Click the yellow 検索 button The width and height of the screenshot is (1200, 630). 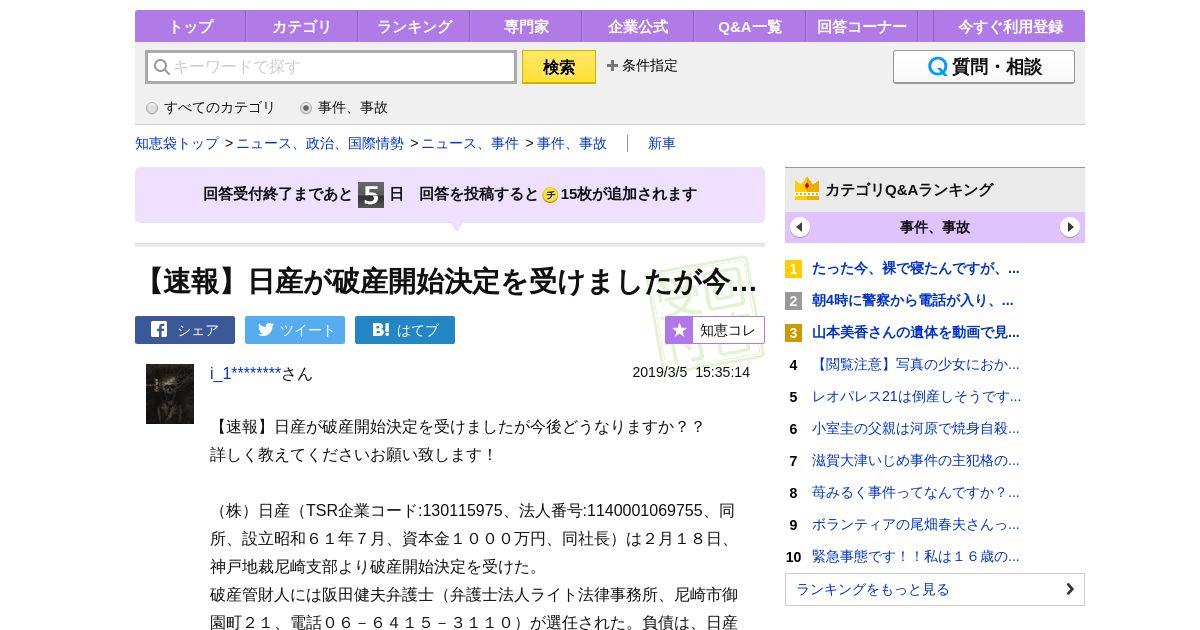pyautogui.click(x=559, y=67)
